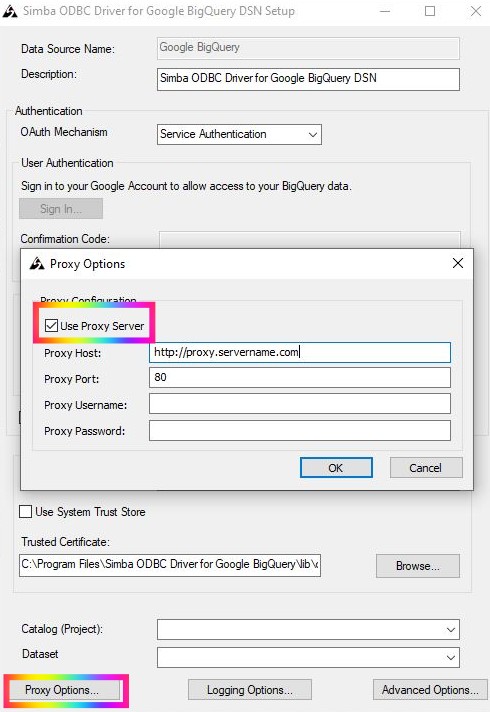
Task: Click the "Trusted Certificate:" label
Action: 65,542
